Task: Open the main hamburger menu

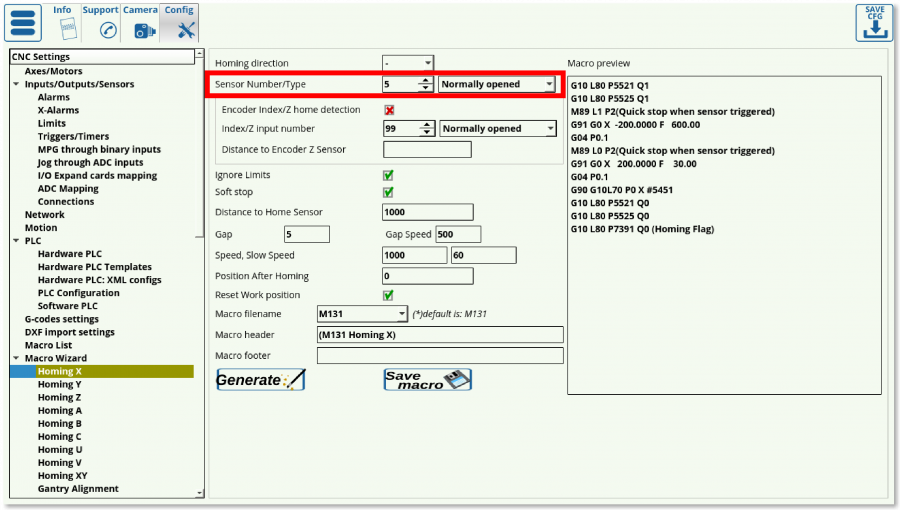Action: coord(23,22)
